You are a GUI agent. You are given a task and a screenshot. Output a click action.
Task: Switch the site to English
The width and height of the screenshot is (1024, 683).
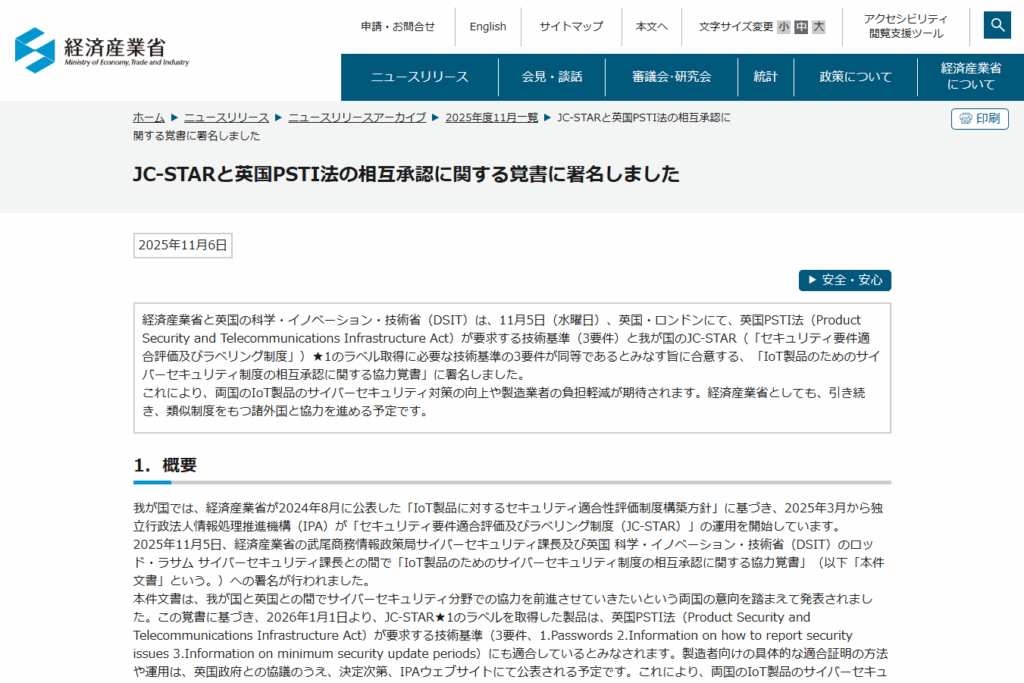point(488,26)
